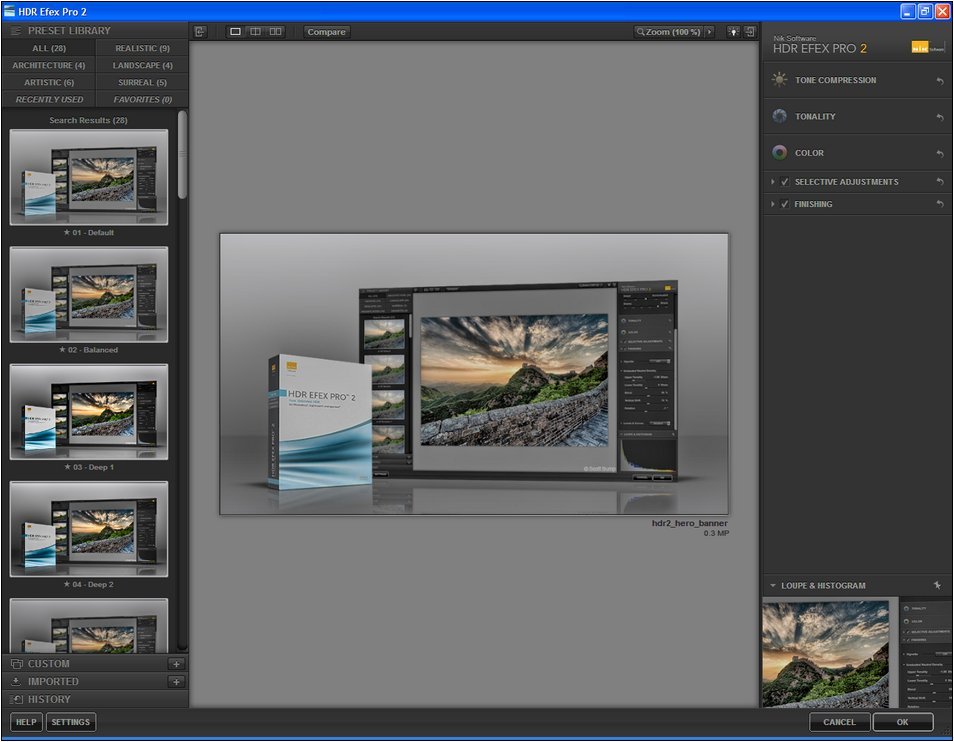Click the Tone Compression sun icon
Viewport: 954px width, 742px height.
[x=779, y=80]
